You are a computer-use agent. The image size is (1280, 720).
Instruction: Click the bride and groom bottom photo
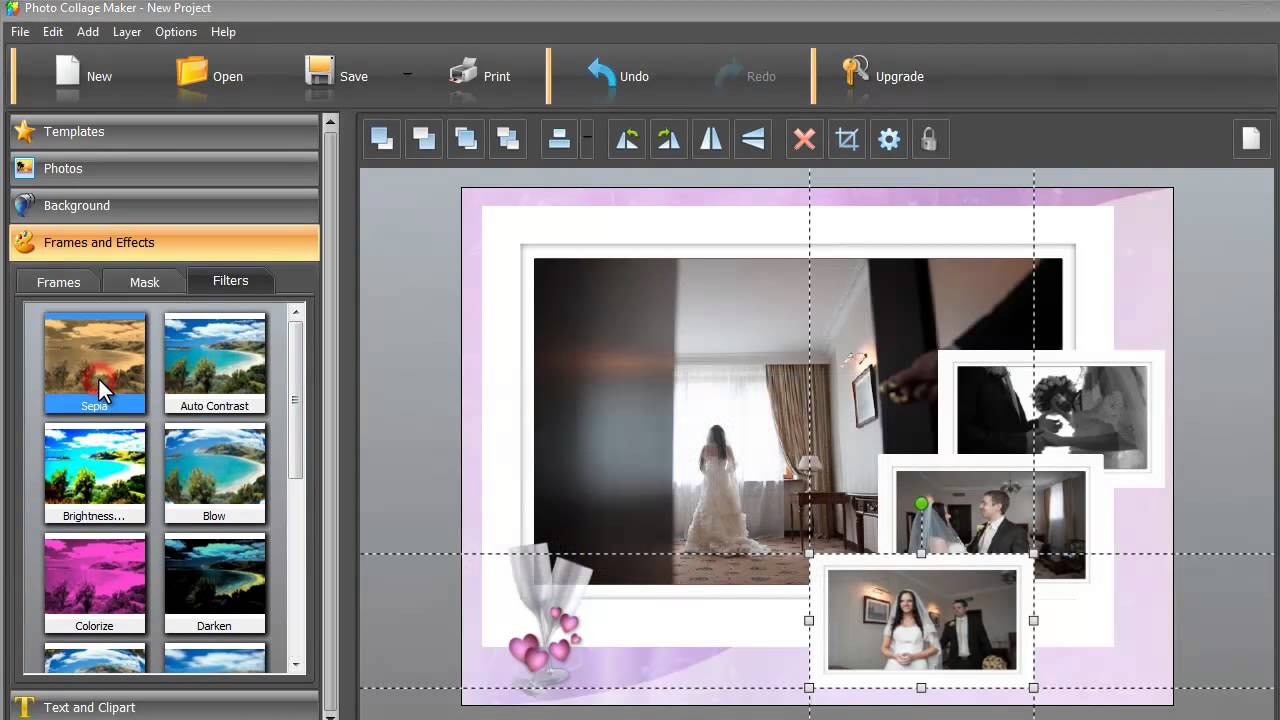pyautogui.click(x=921, y=620)
